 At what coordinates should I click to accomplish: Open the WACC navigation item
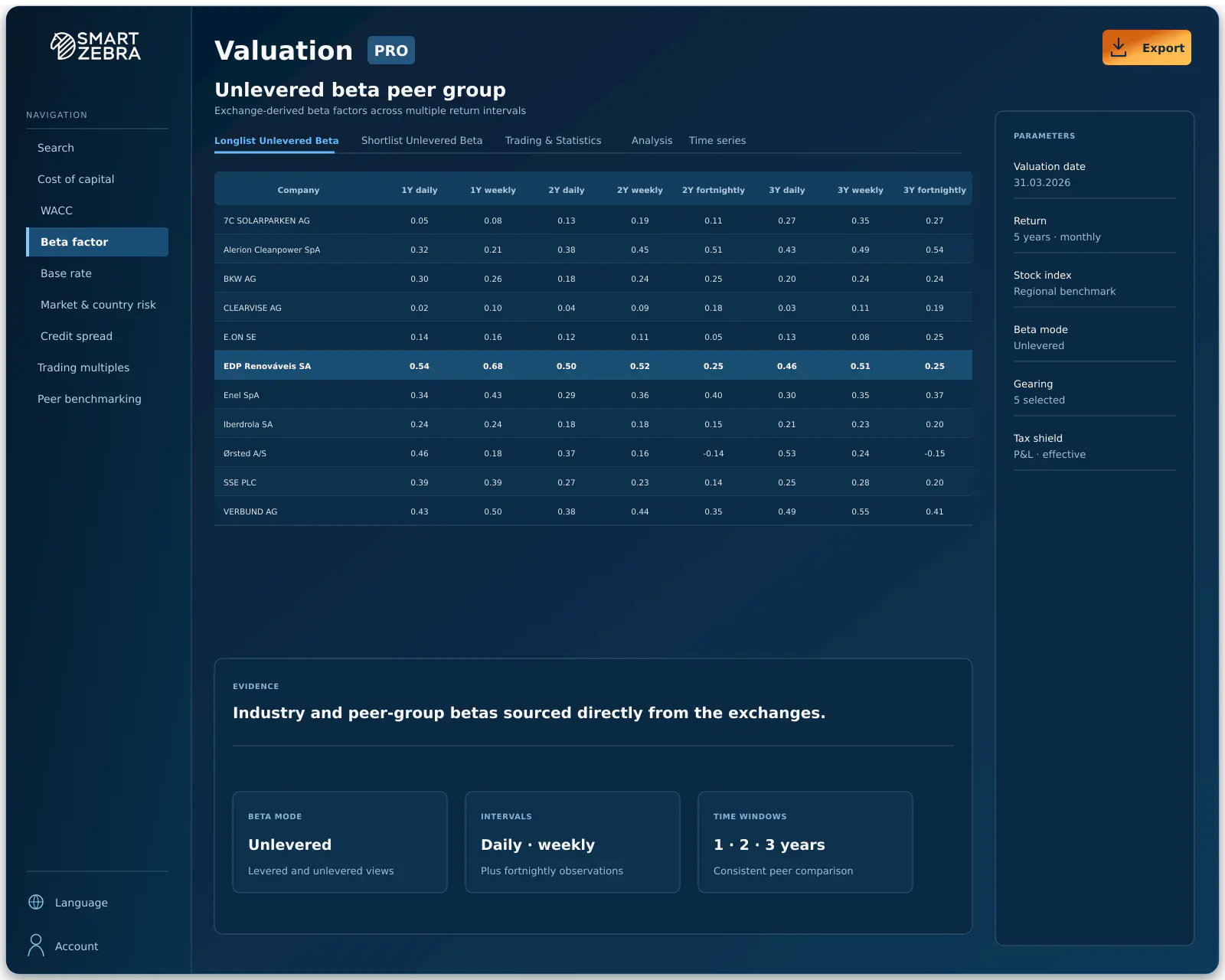point(97,211)
